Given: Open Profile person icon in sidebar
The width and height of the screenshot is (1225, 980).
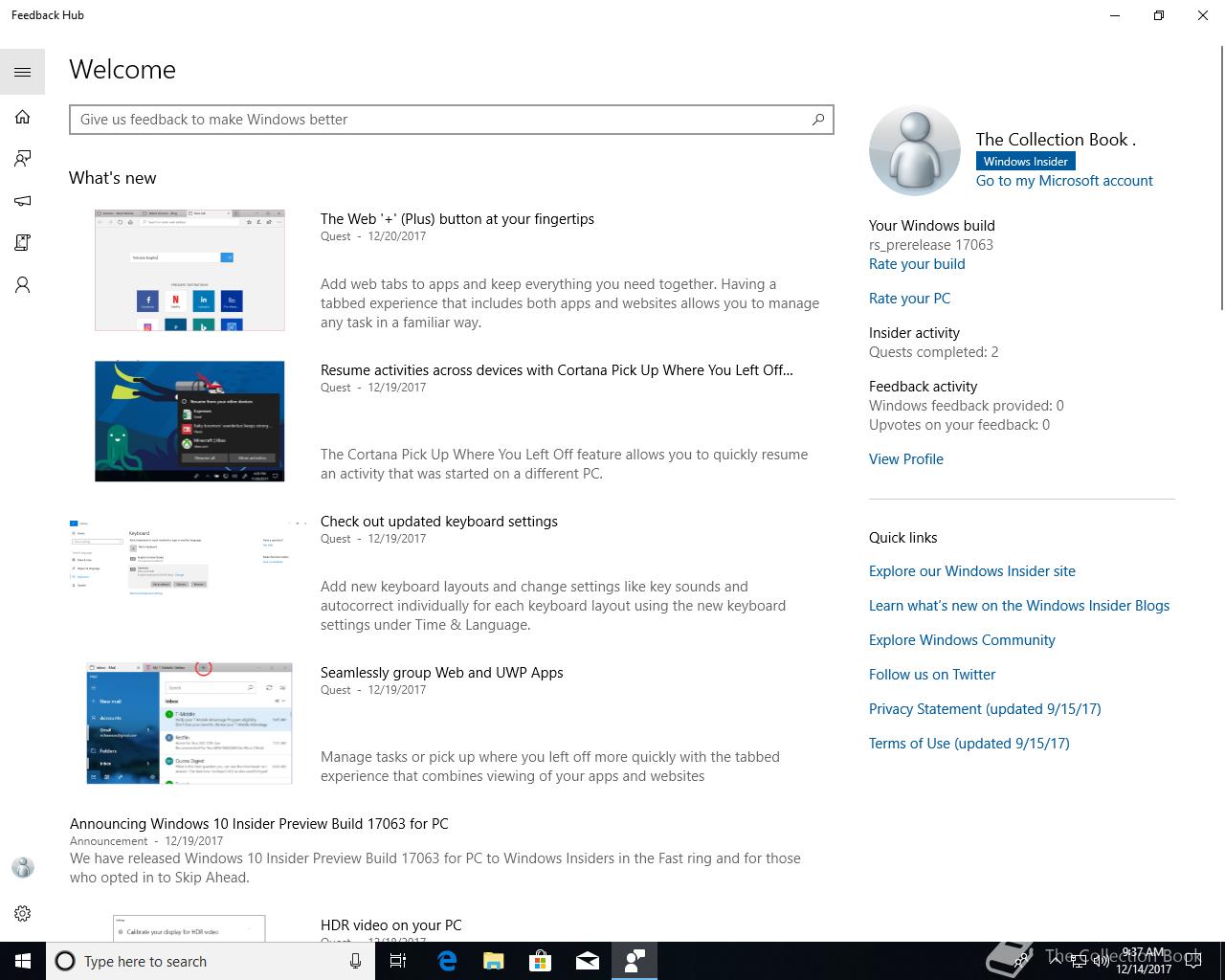Looking at the screenshot, I should click(x=22, y=285).
